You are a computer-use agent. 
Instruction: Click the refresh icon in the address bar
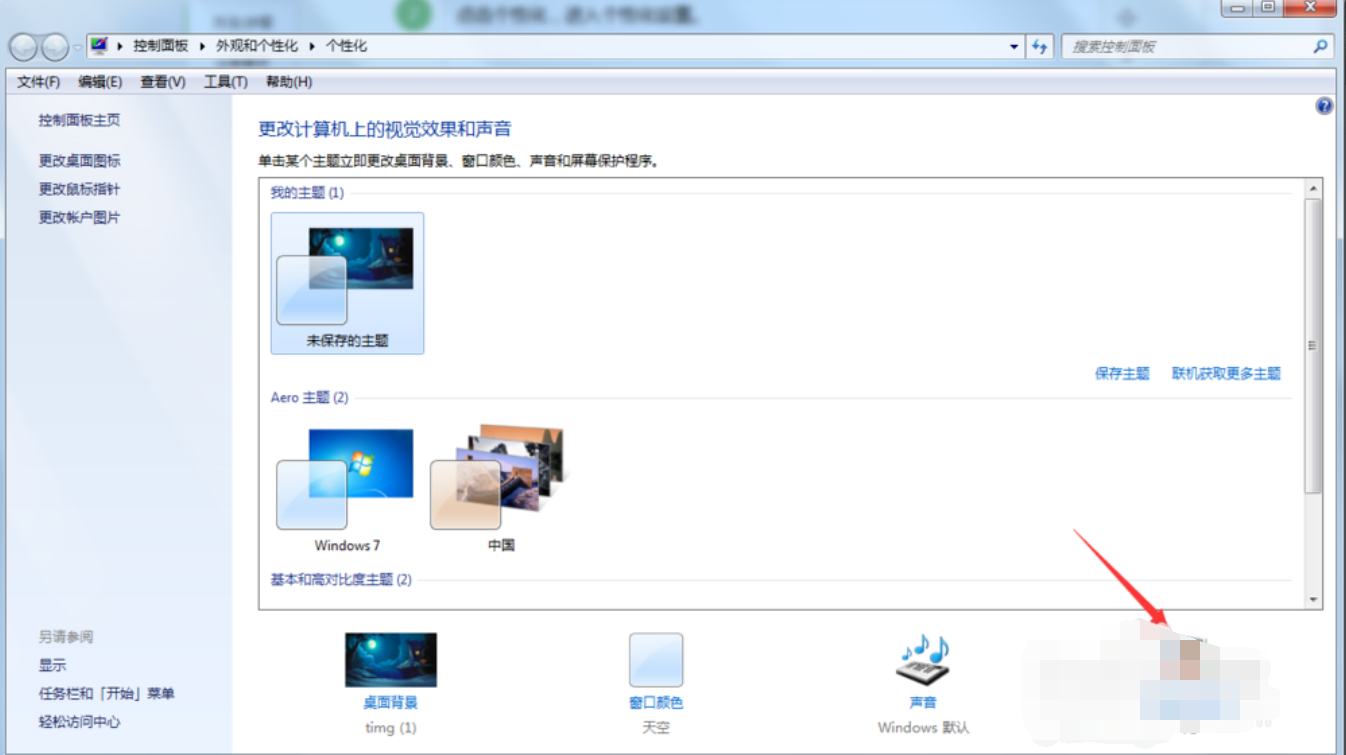click(x=1040, y=45)
